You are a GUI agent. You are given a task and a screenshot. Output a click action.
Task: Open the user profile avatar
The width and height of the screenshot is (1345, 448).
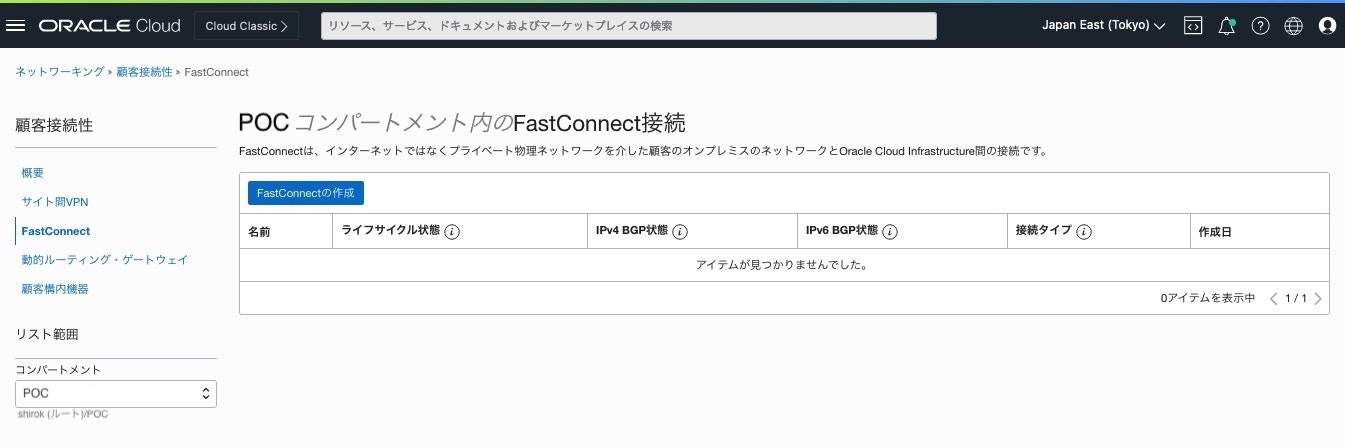(1328, 26)
